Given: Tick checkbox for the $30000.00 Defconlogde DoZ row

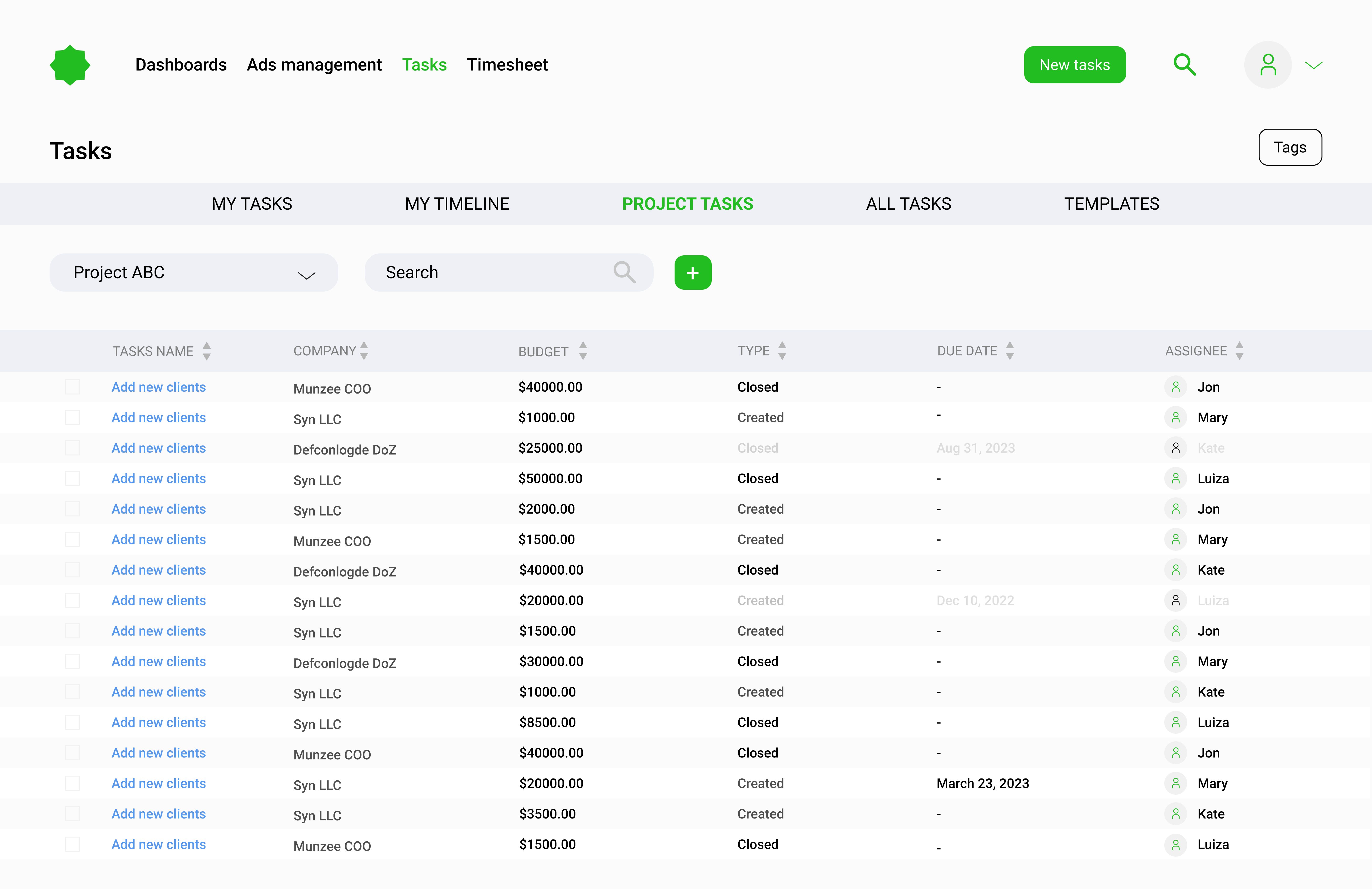Looking at the screenshot, I should (73, 661).
